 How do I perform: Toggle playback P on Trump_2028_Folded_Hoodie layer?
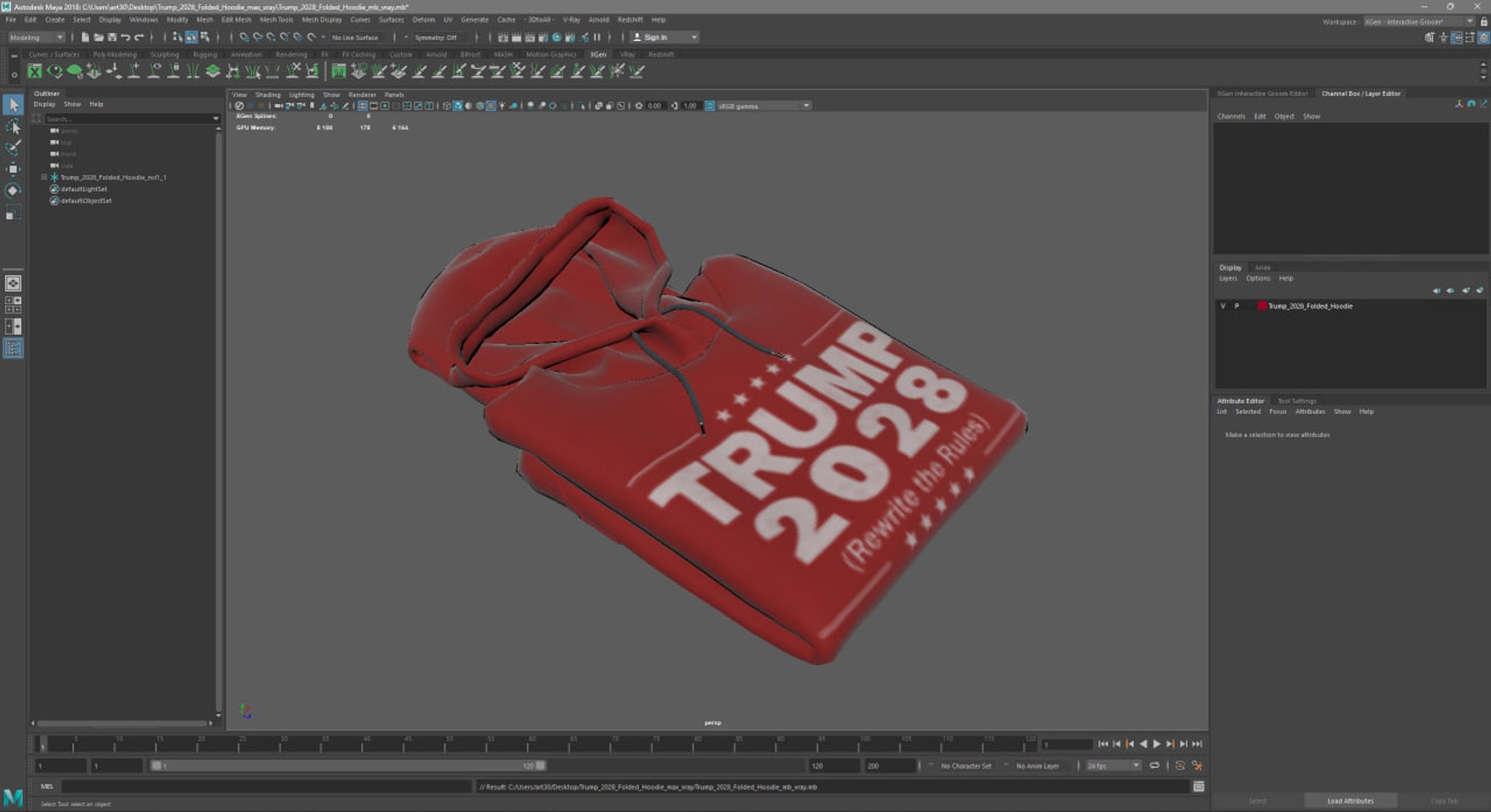click(x=1236, y=306)
